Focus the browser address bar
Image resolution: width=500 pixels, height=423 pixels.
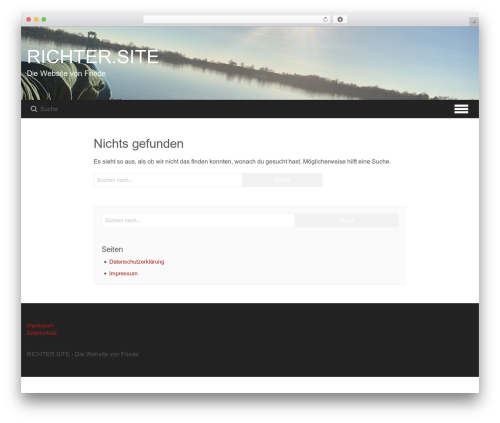click(x=237, y=19)
